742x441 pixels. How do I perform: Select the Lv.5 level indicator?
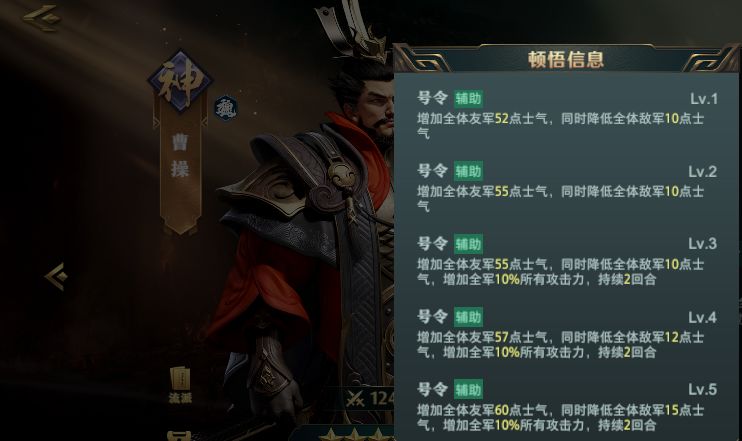[703, 389]
